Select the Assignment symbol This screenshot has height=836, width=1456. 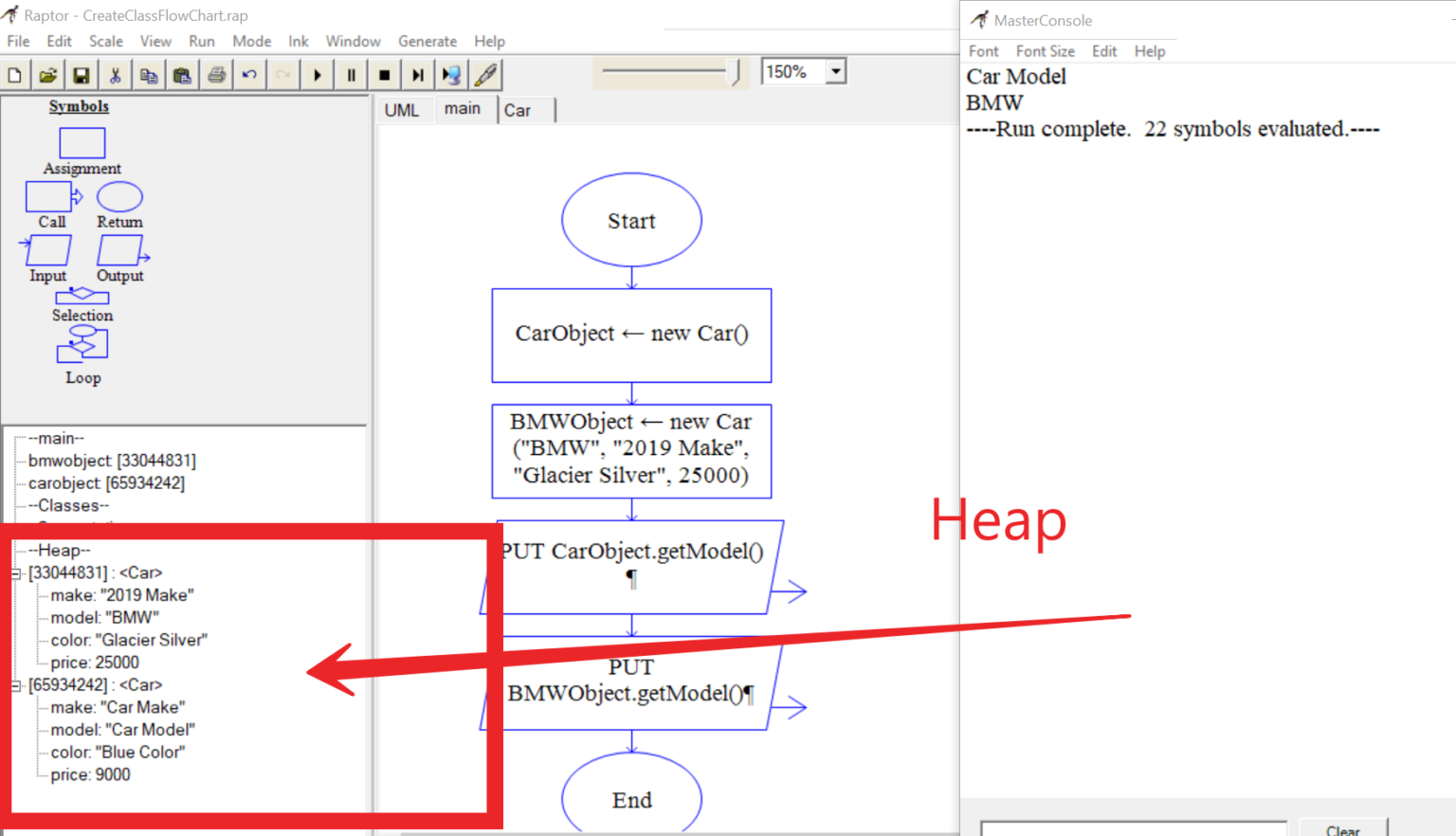tap(82, 142)
